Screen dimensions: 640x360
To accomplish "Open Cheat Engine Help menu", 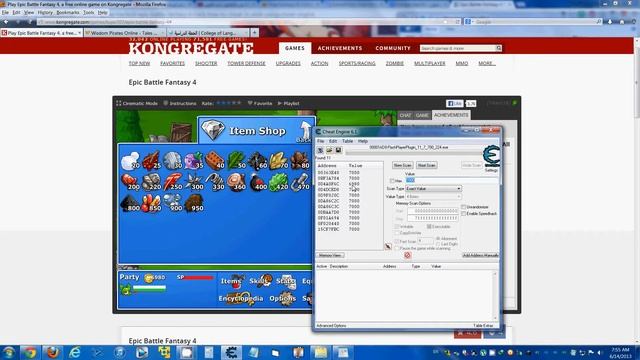I will point(363,141).
